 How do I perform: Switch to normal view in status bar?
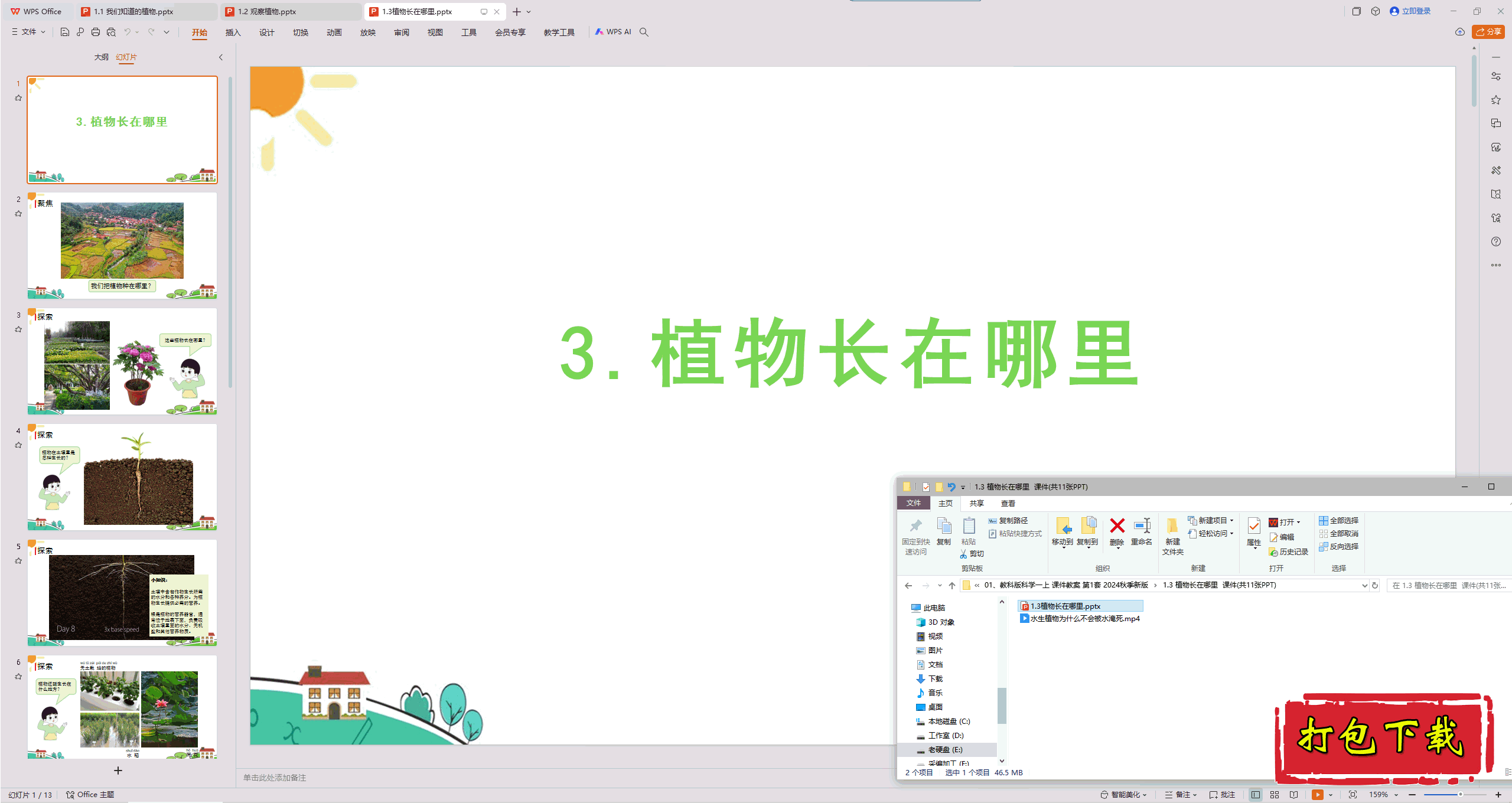[1256, 795]
